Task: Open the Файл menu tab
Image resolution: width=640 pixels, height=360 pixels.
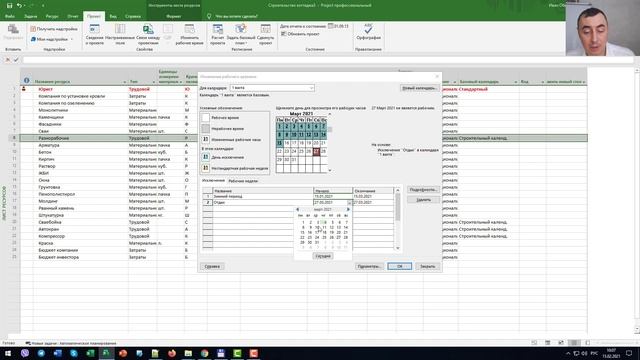Action: 10,16
